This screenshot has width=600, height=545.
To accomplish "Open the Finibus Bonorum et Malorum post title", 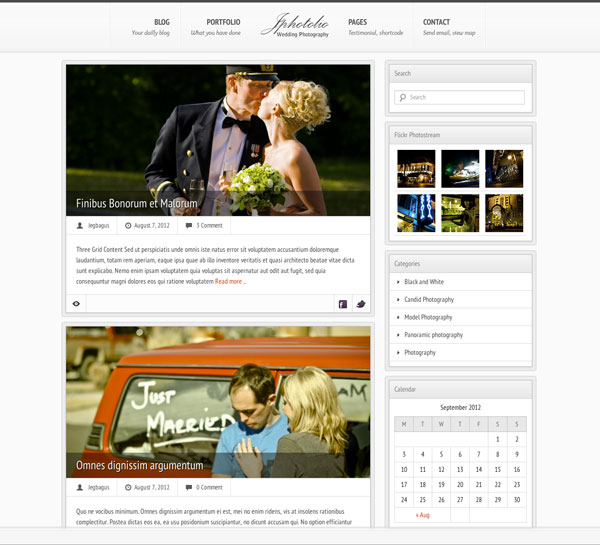I will pyautogui.click(x=137, y=204).
